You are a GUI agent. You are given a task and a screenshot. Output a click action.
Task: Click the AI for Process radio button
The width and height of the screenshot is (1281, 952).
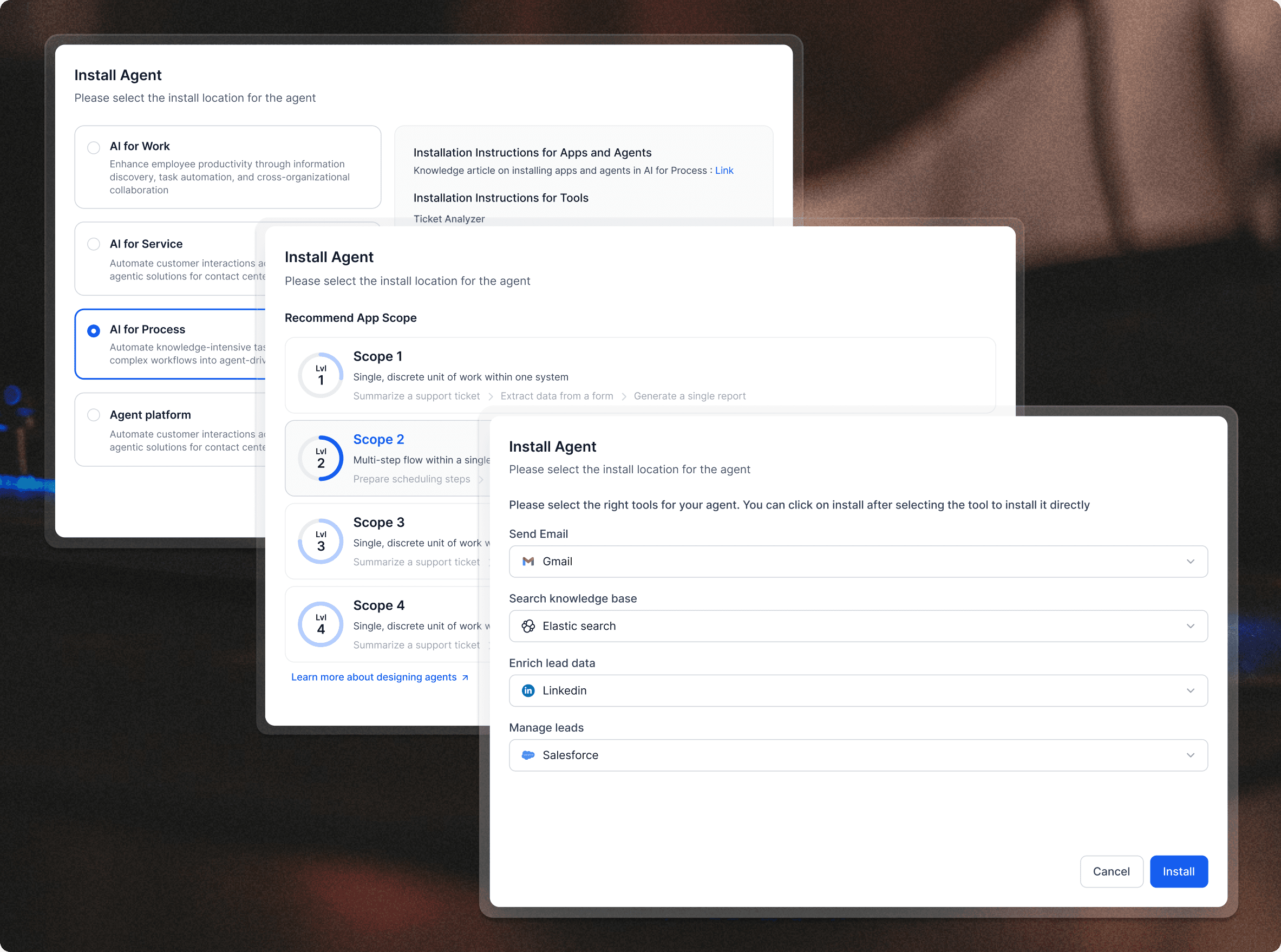tap(93, 331)
